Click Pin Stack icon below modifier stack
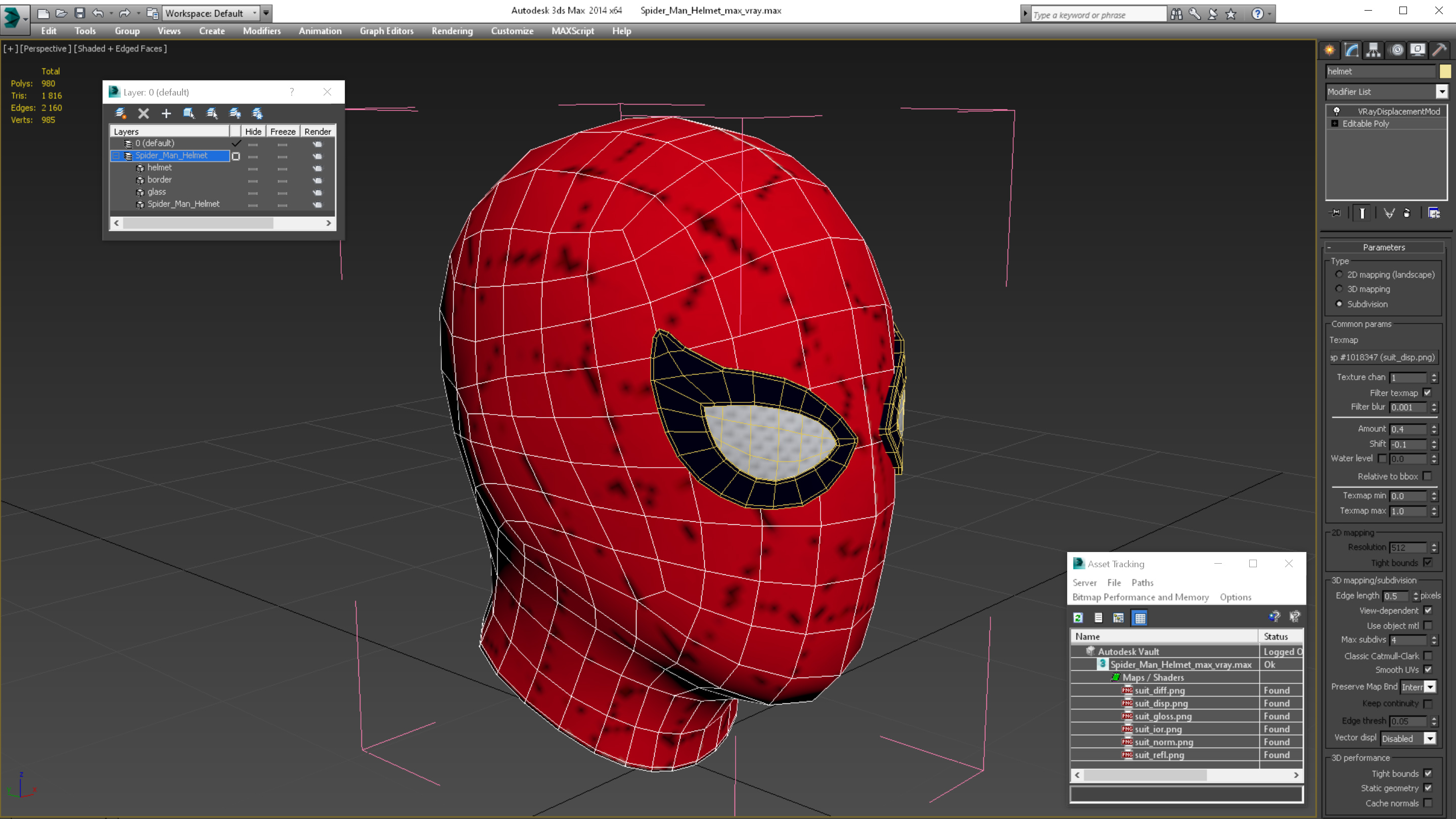Screen dimensions: 1456x819 (x=1335, y=213)
